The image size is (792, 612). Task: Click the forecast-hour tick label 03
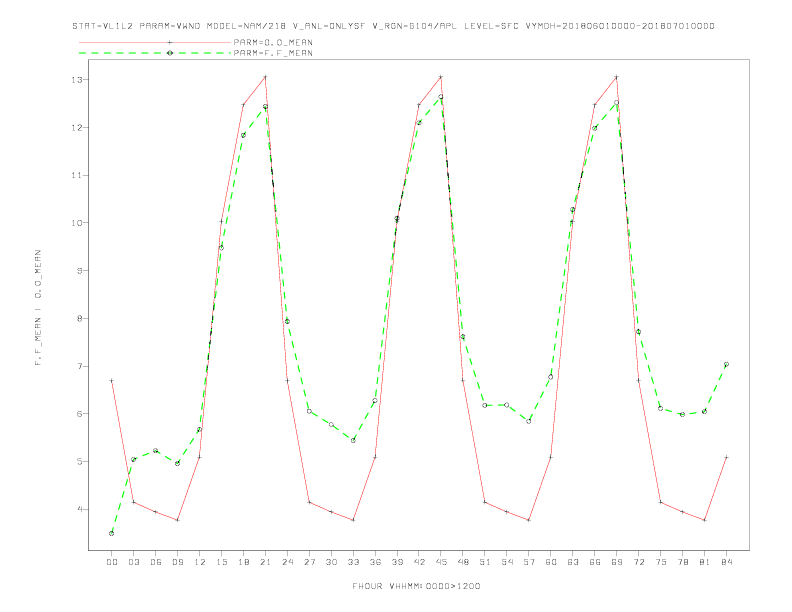134,562
